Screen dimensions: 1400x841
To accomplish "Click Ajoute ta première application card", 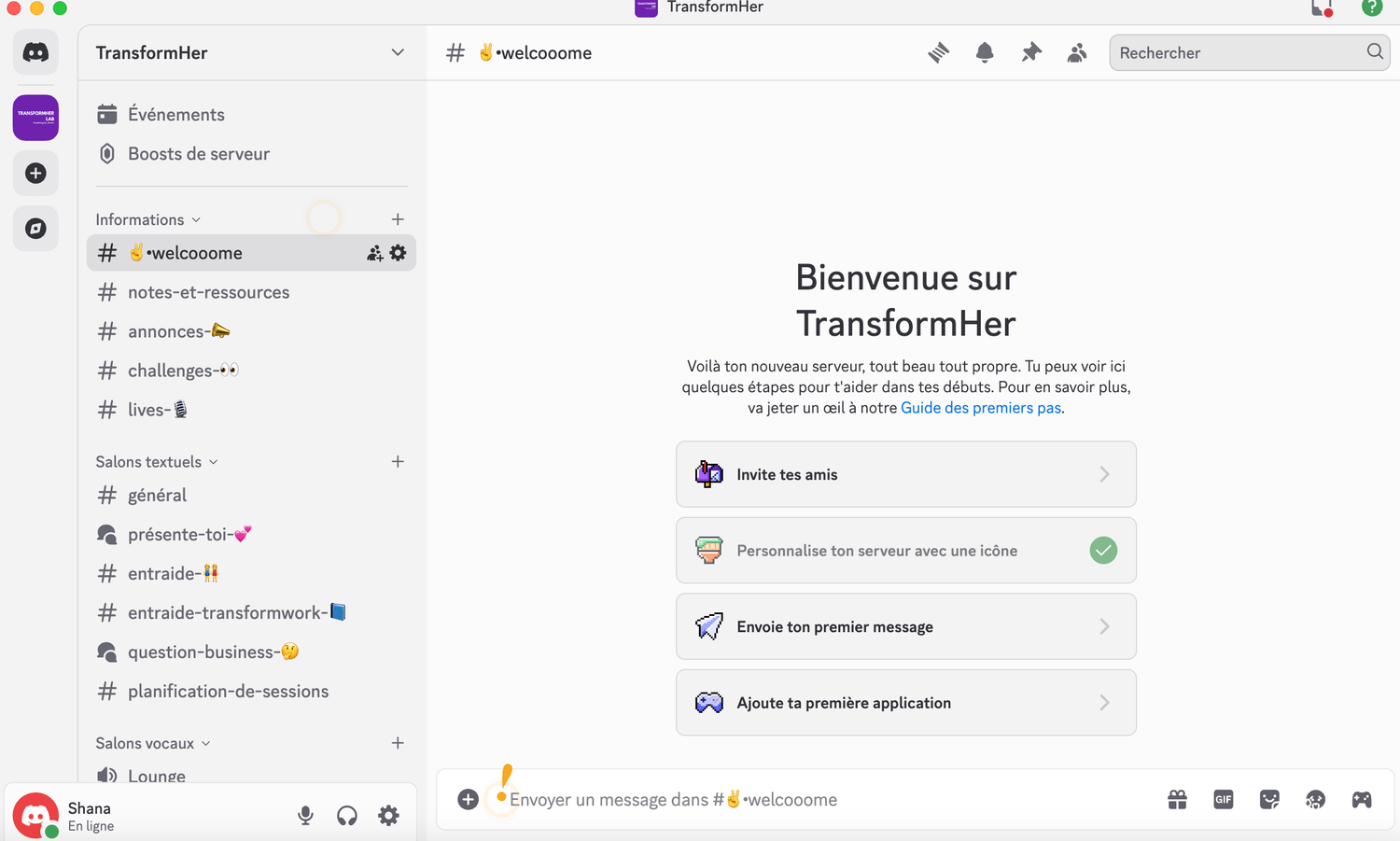I will pos(906,703).
